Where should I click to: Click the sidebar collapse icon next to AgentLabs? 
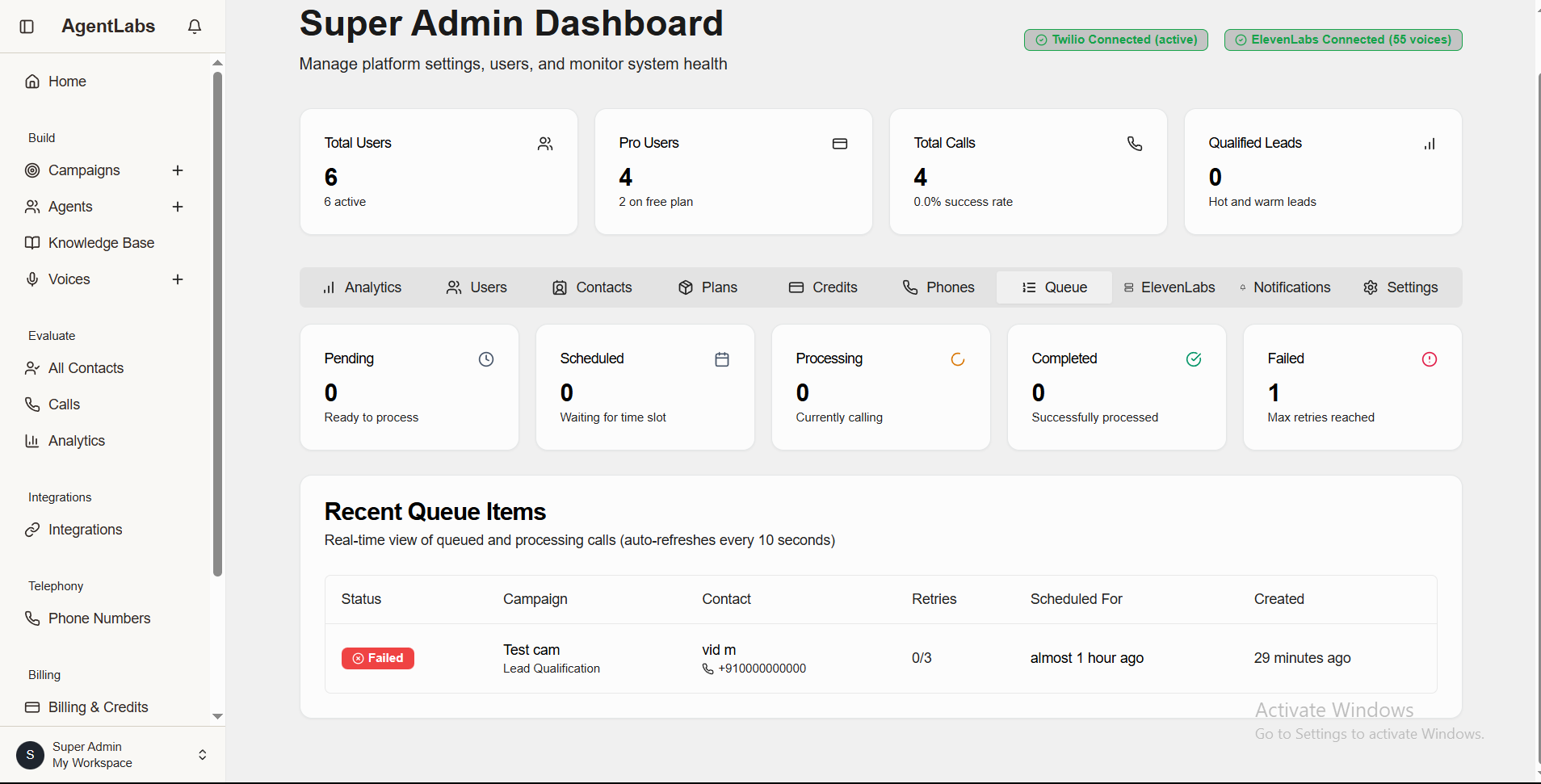coord(27,26)
